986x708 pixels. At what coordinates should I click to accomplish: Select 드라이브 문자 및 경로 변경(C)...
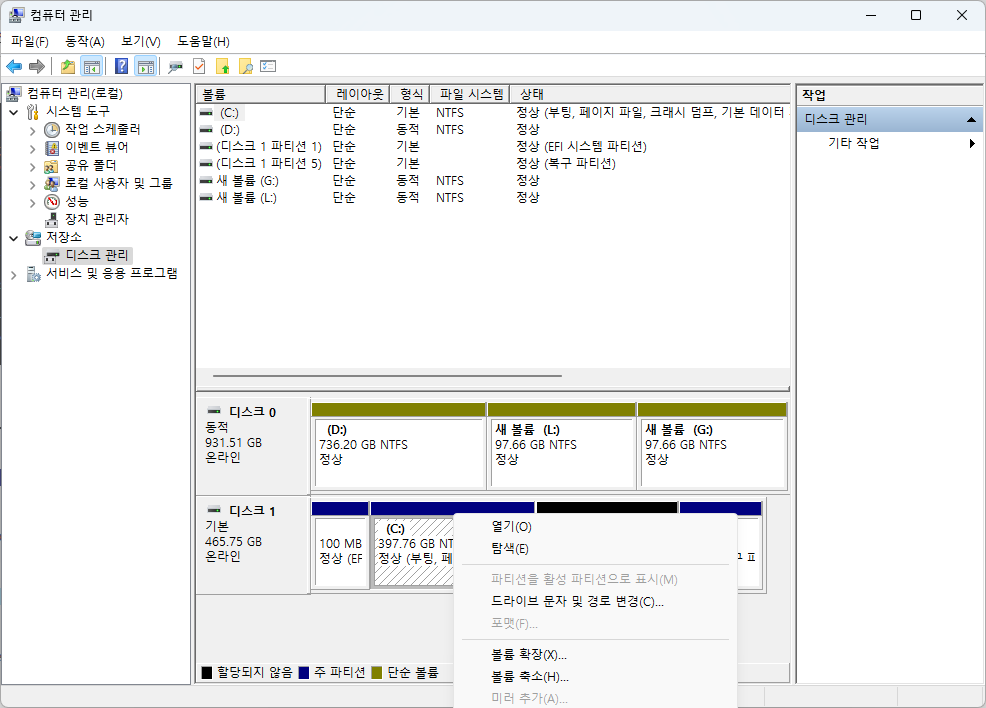tap(595, 601)
